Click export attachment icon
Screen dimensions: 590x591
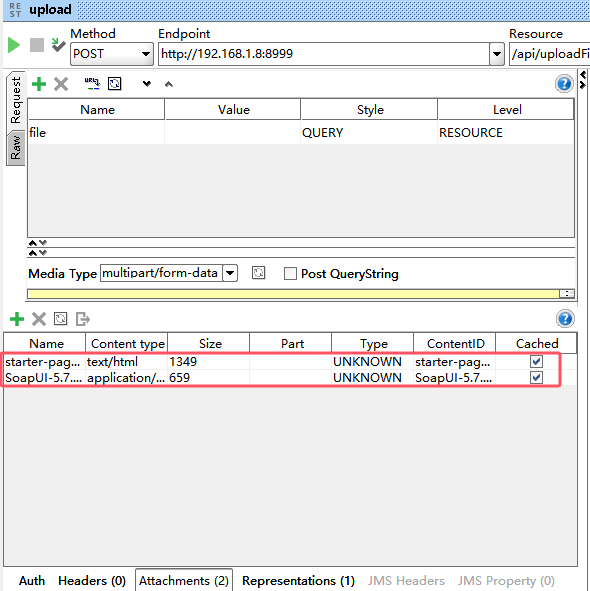[x=83, y=319]
